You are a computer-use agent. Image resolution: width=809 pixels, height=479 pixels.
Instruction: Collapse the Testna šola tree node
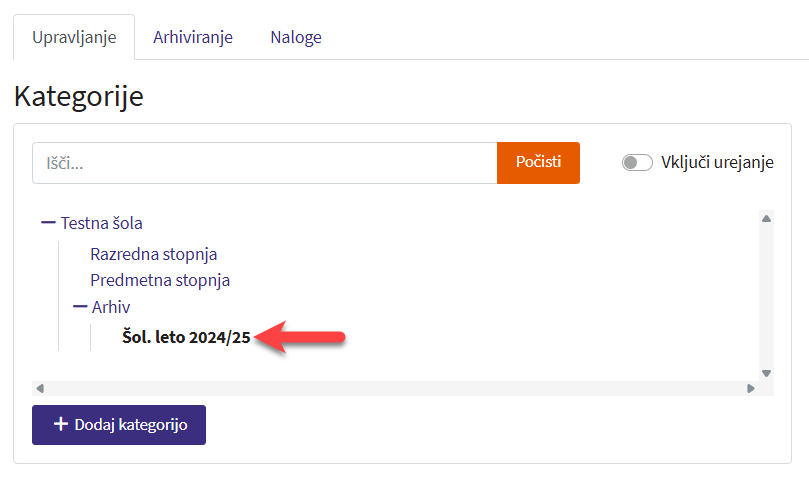coord(48,223)
